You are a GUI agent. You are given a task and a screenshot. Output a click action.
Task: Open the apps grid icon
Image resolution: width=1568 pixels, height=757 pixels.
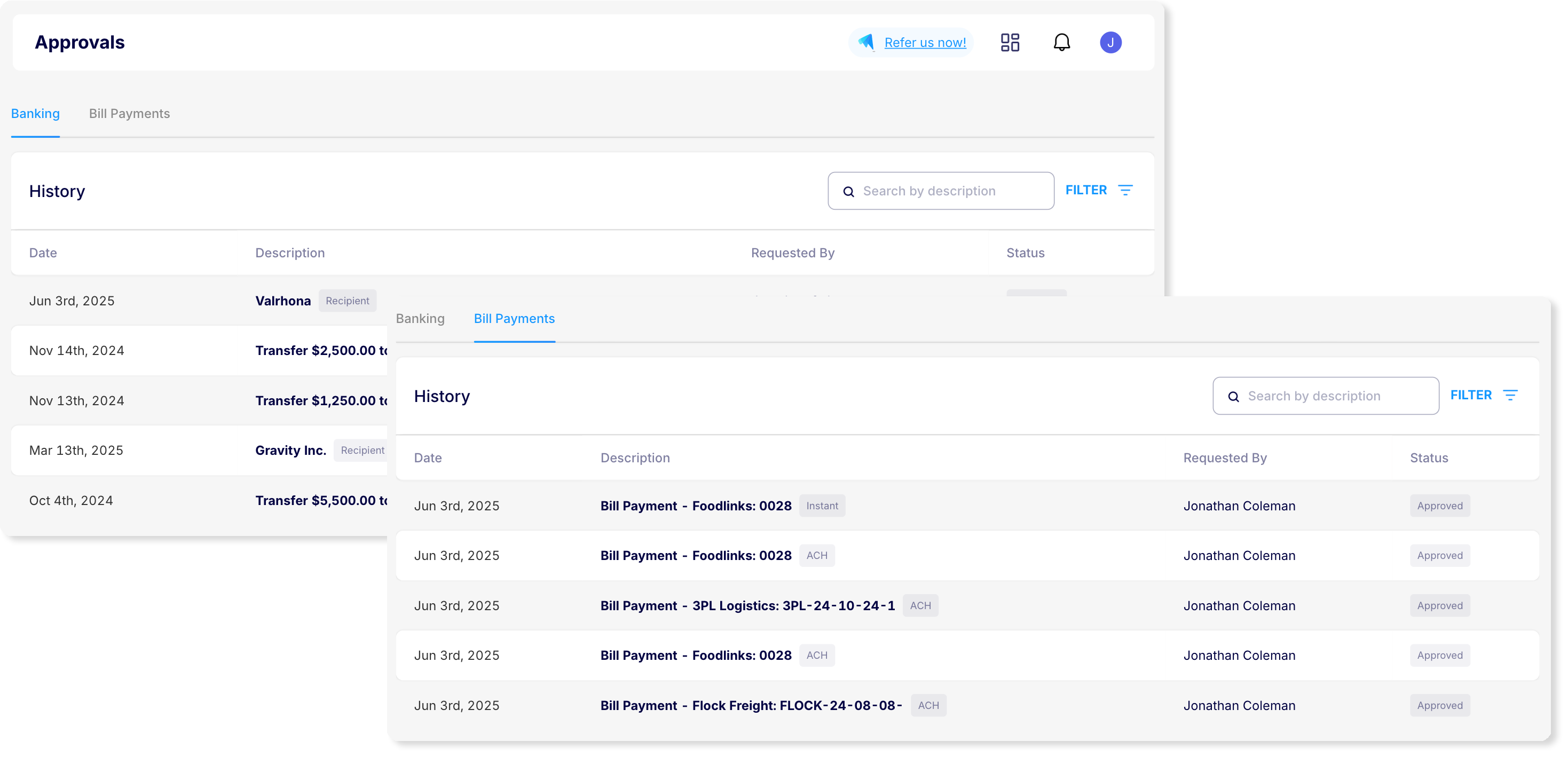(1010, 43)
